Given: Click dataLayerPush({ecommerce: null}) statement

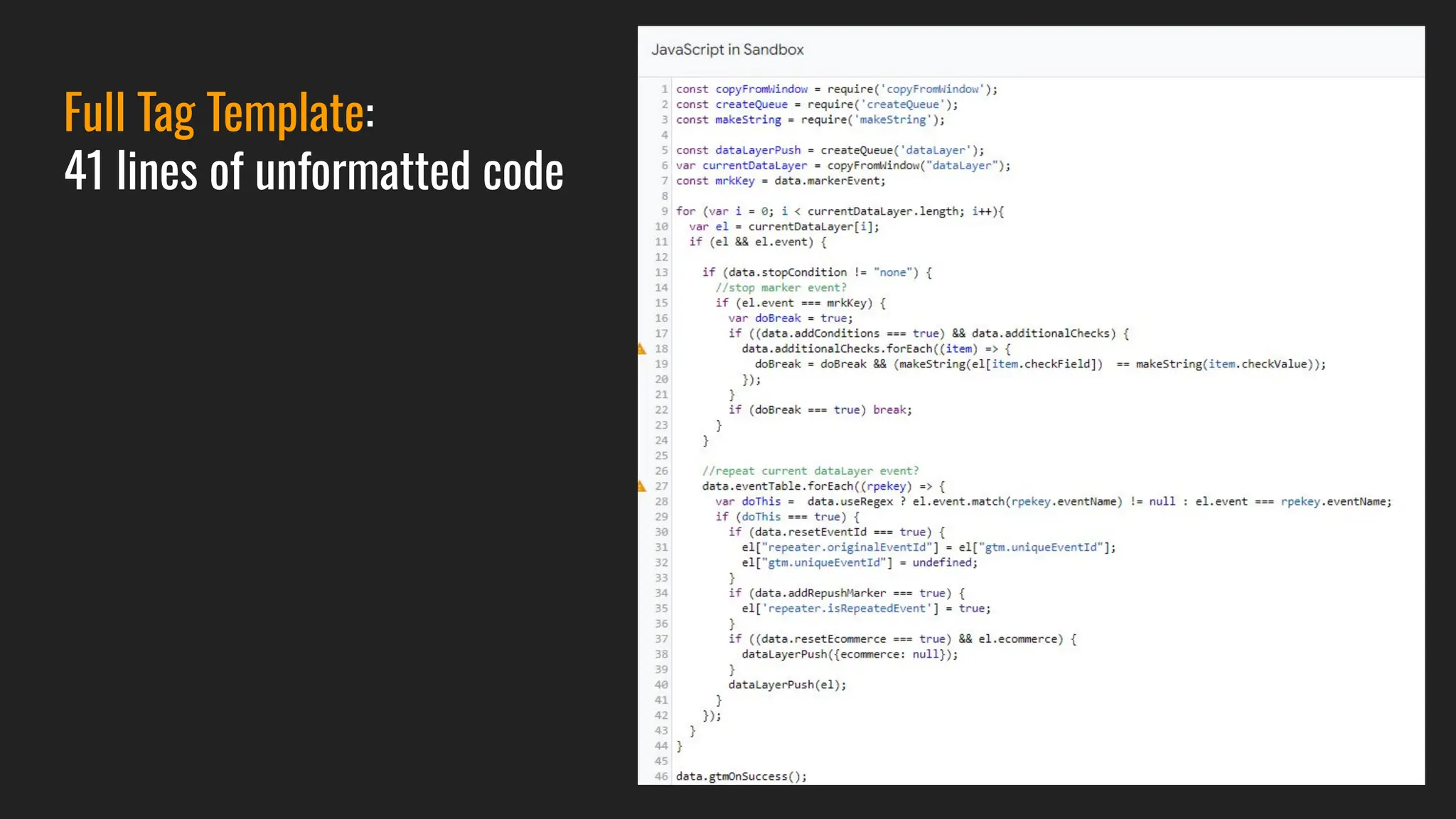Looking at the screenshot, I should click(849, 654).
